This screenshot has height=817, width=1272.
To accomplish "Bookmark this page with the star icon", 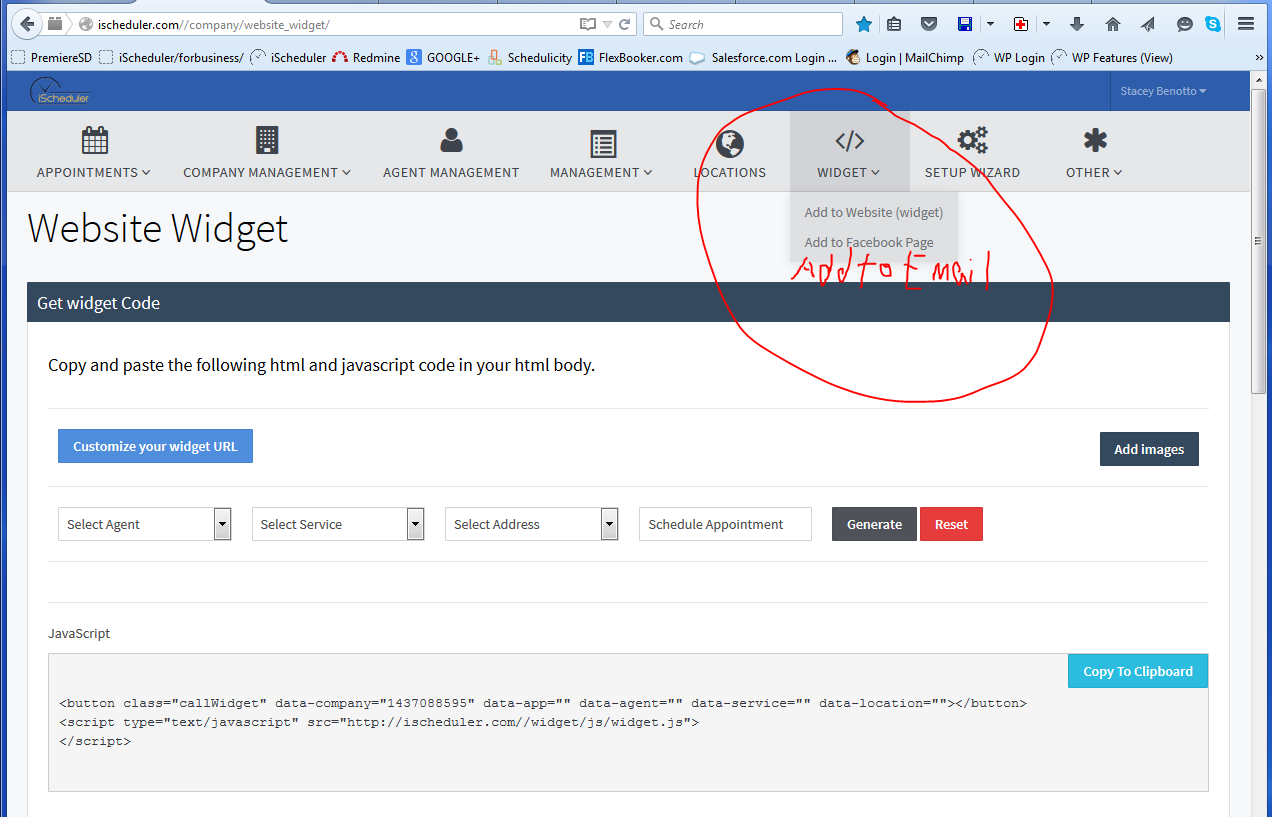I will (864, 24).
